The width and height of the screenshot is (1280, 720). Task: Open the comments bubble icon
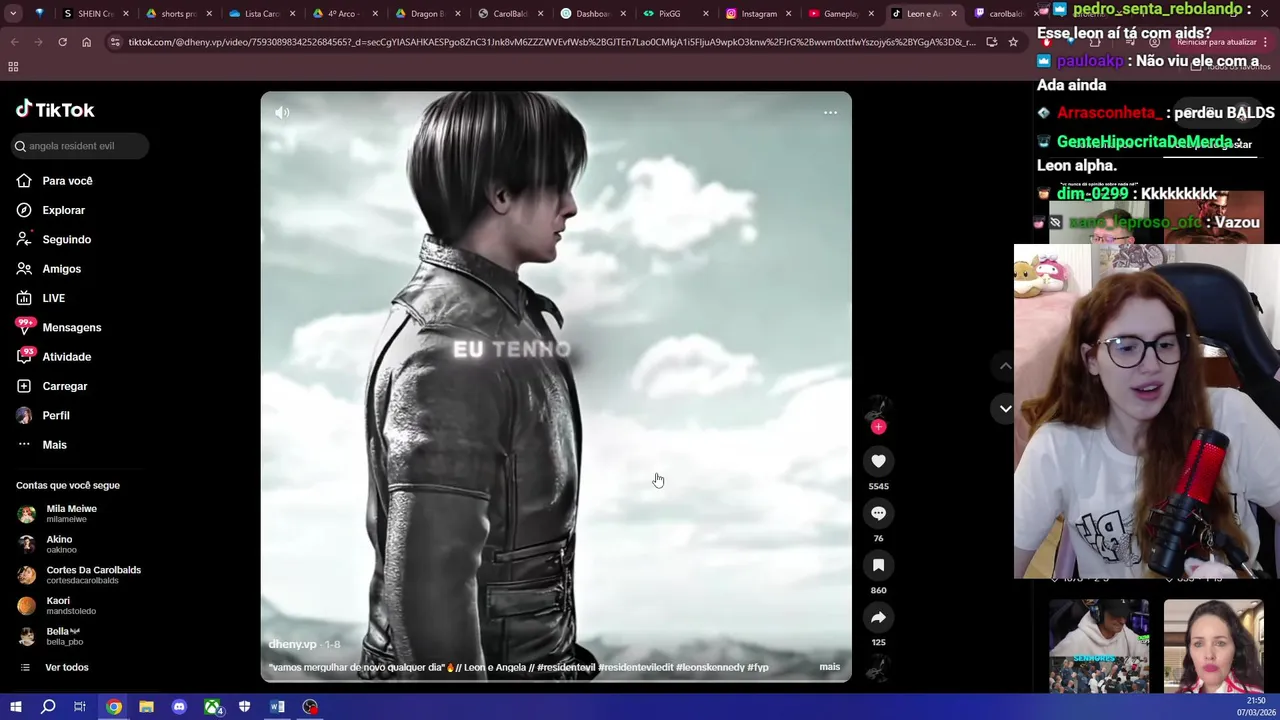878,513
